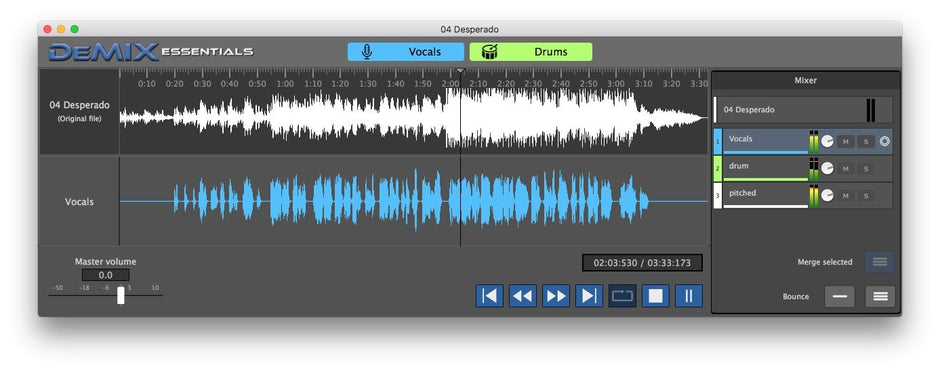This screenshot has width=940, height=371.
Task: Mute the drum track in the mixer
Action: point(845,168)
